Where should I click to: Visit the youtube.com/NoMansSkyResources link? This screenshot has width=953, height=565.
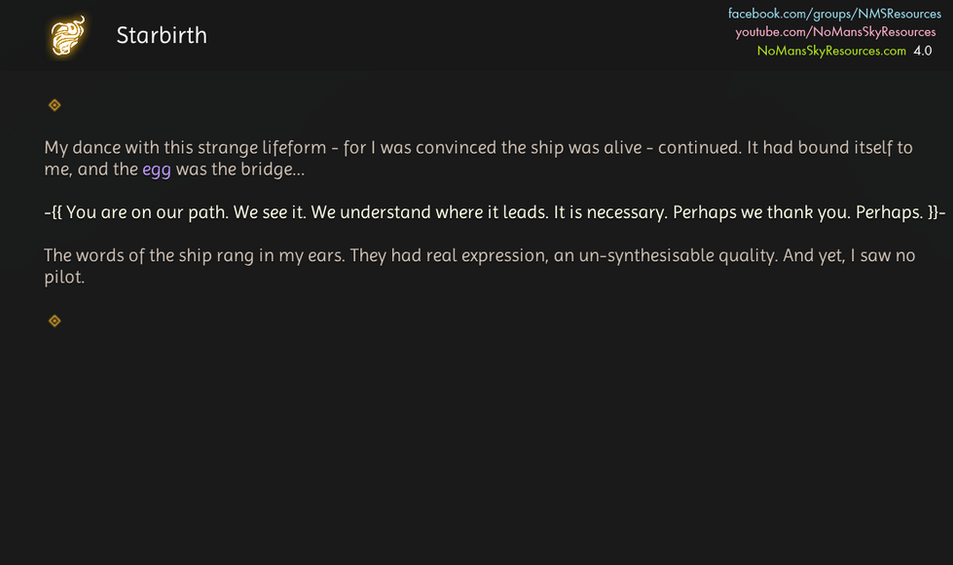click(835, 32)
